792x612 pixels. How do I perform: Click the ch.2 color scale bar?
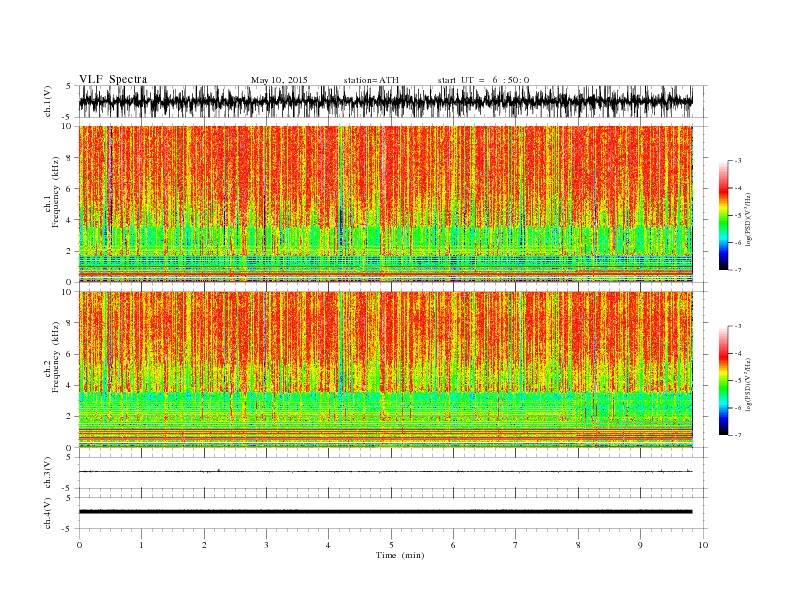pyautogui.click(x=723, y=380)
